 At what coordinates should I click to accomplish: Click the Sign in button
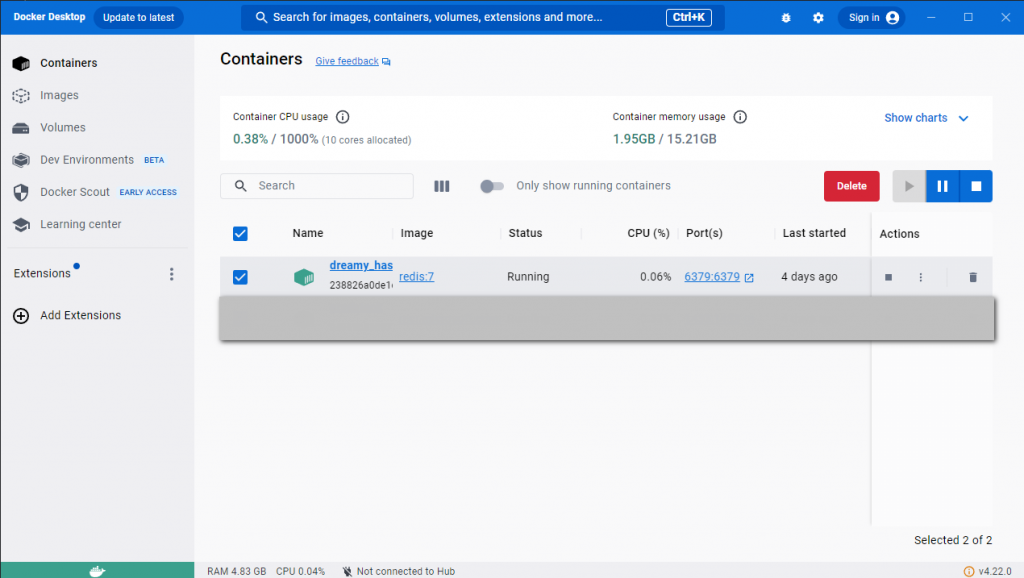pyautogui.click(x=872, y=18)
